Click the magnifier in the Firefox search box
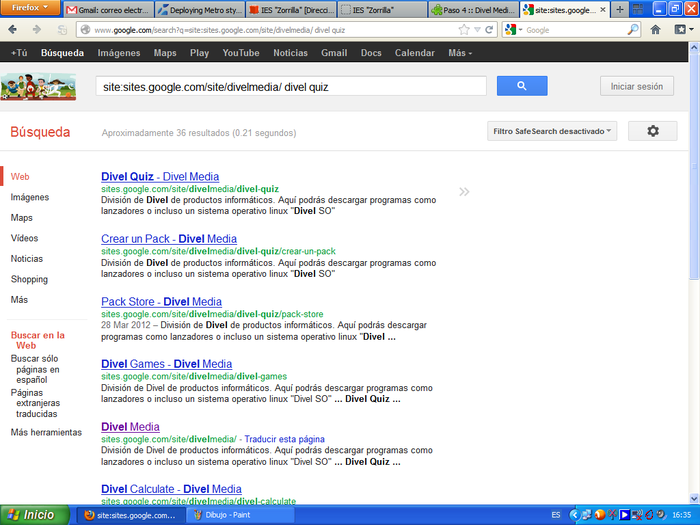This screenshot has width=700, height=525. (633, 30)
